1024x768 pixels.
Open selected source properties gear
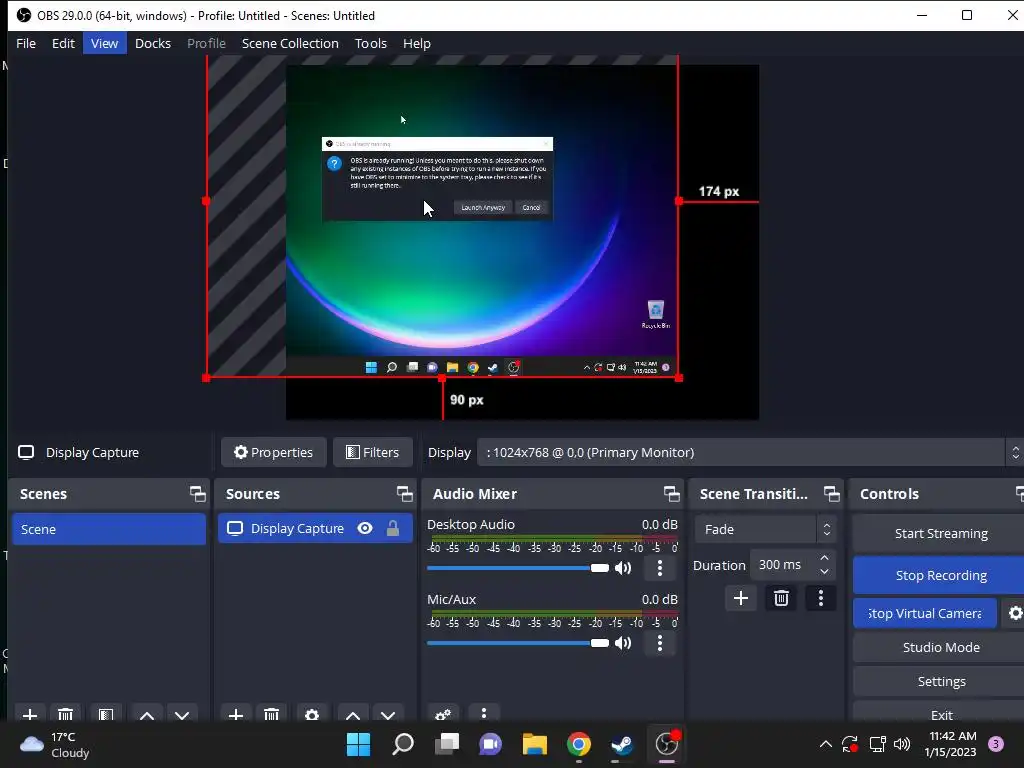click(x=312, y=714)
